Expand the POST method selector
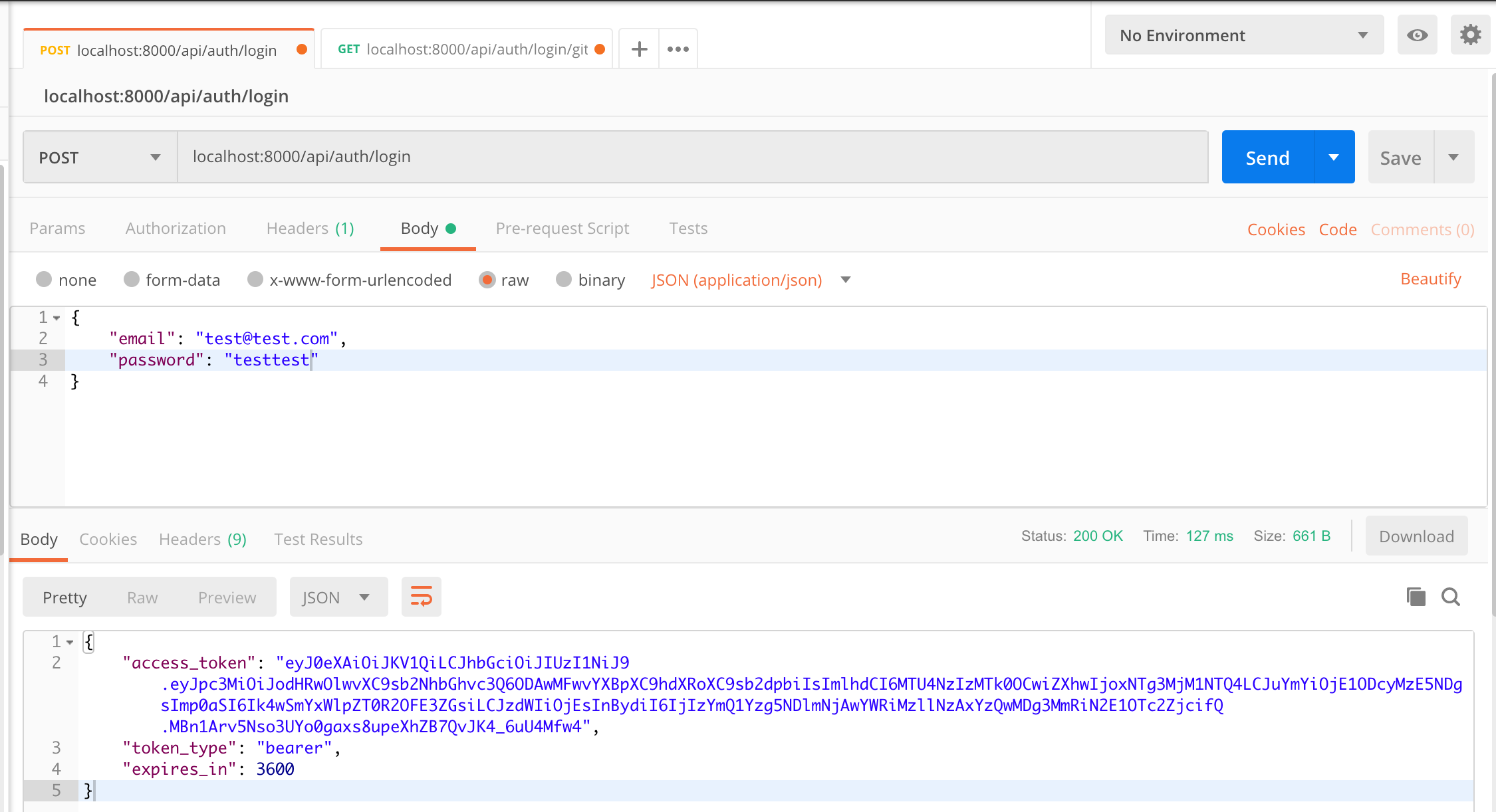The height and width of the screenshot is (812, 1496). (156, 157)
